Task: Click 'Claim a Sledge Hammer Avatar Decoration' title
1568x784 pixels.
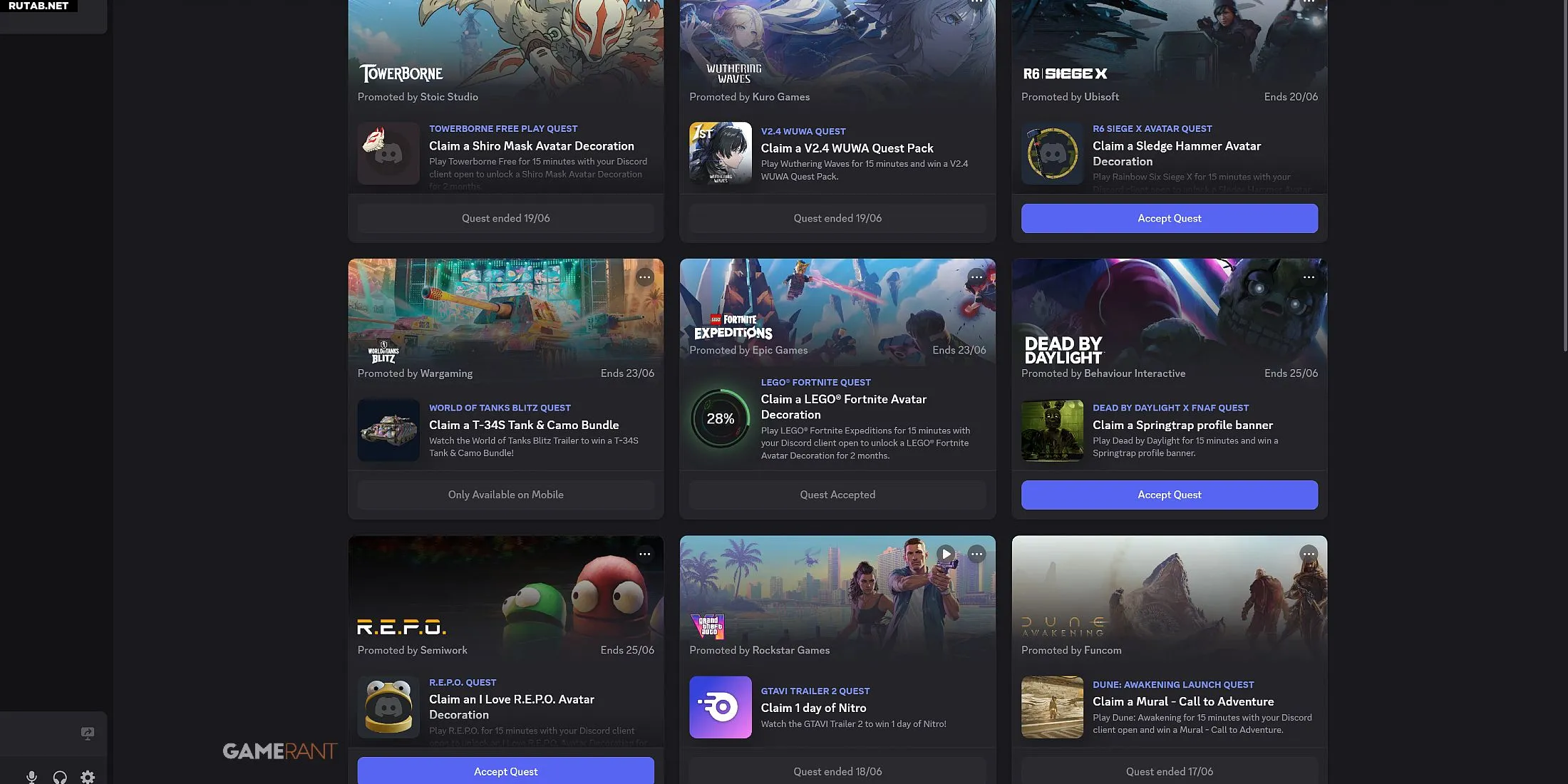Action: pos(1177,153)
